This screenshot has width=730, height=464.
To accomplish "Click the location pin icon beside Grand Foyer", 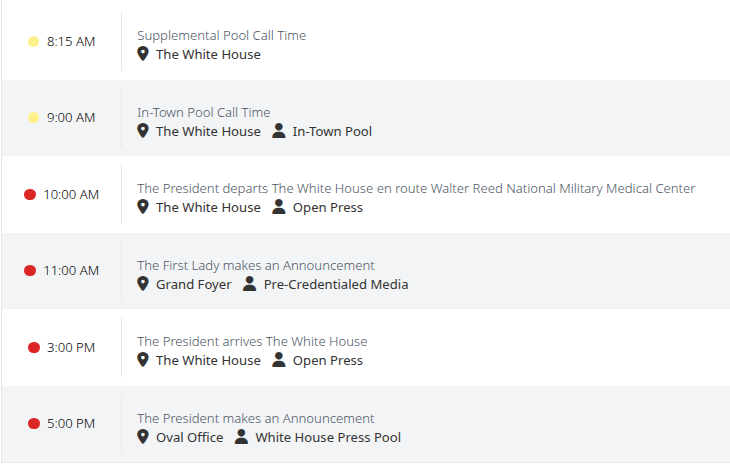I will pos(143,284).
